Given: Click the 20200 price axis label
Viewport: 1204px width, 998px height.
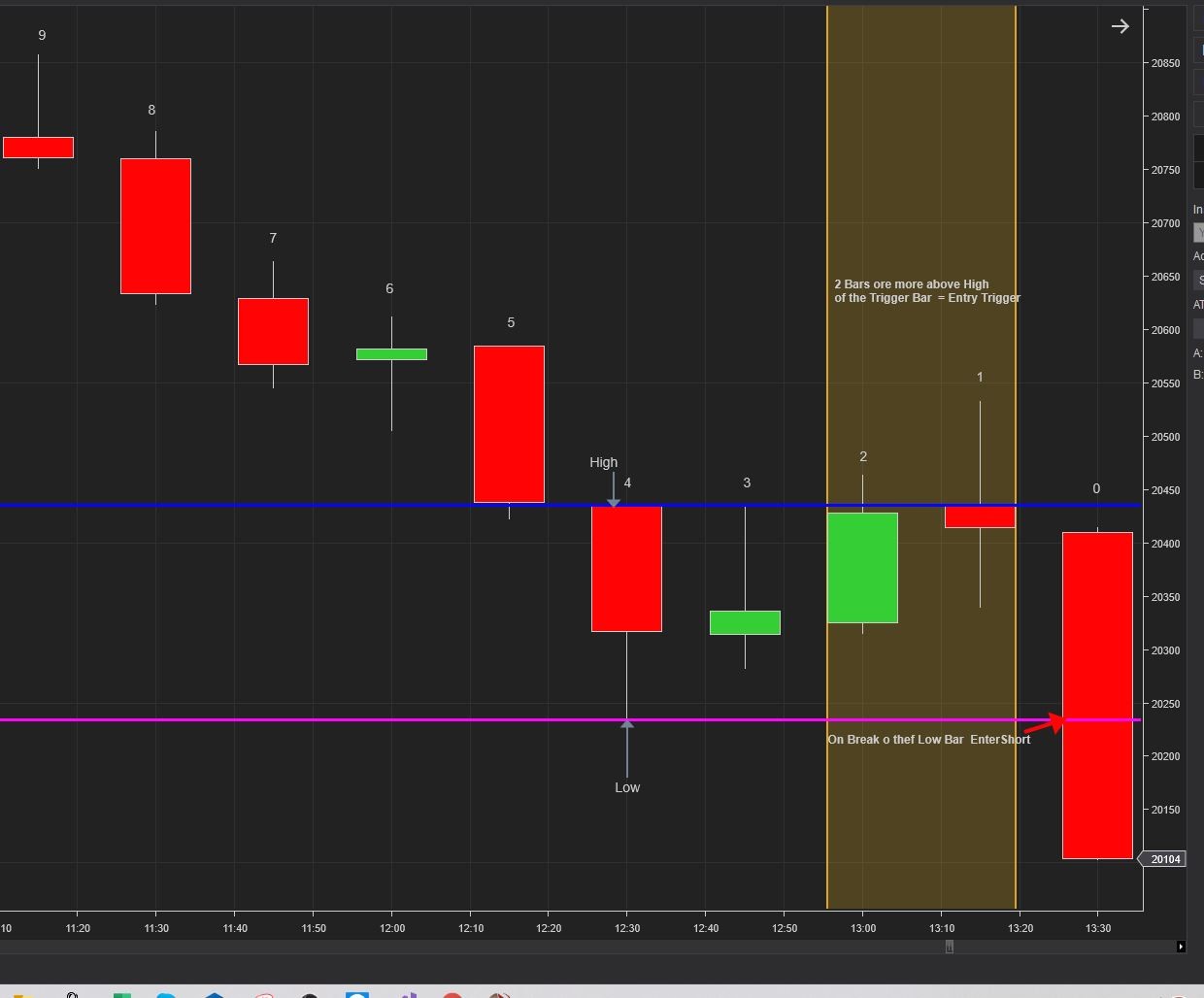Looking at the screenshot, I should tap(1166, 756).
